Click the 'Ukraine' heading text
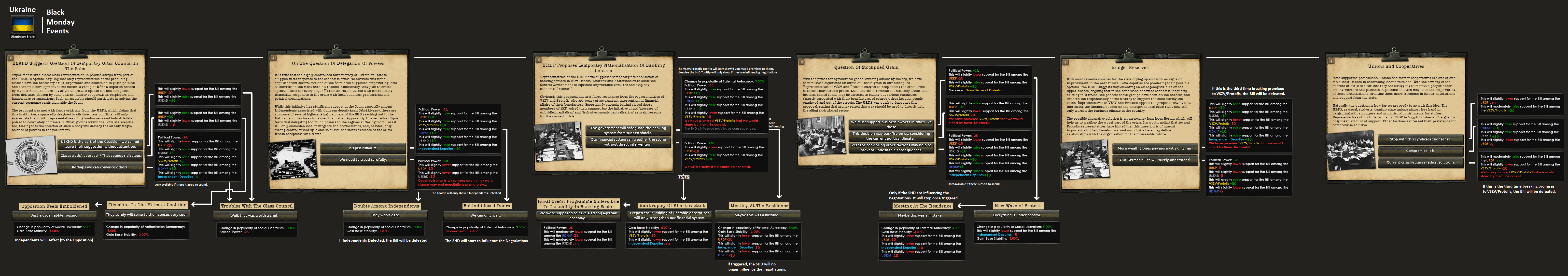1568x276 pixels. [x=23, y=10]
